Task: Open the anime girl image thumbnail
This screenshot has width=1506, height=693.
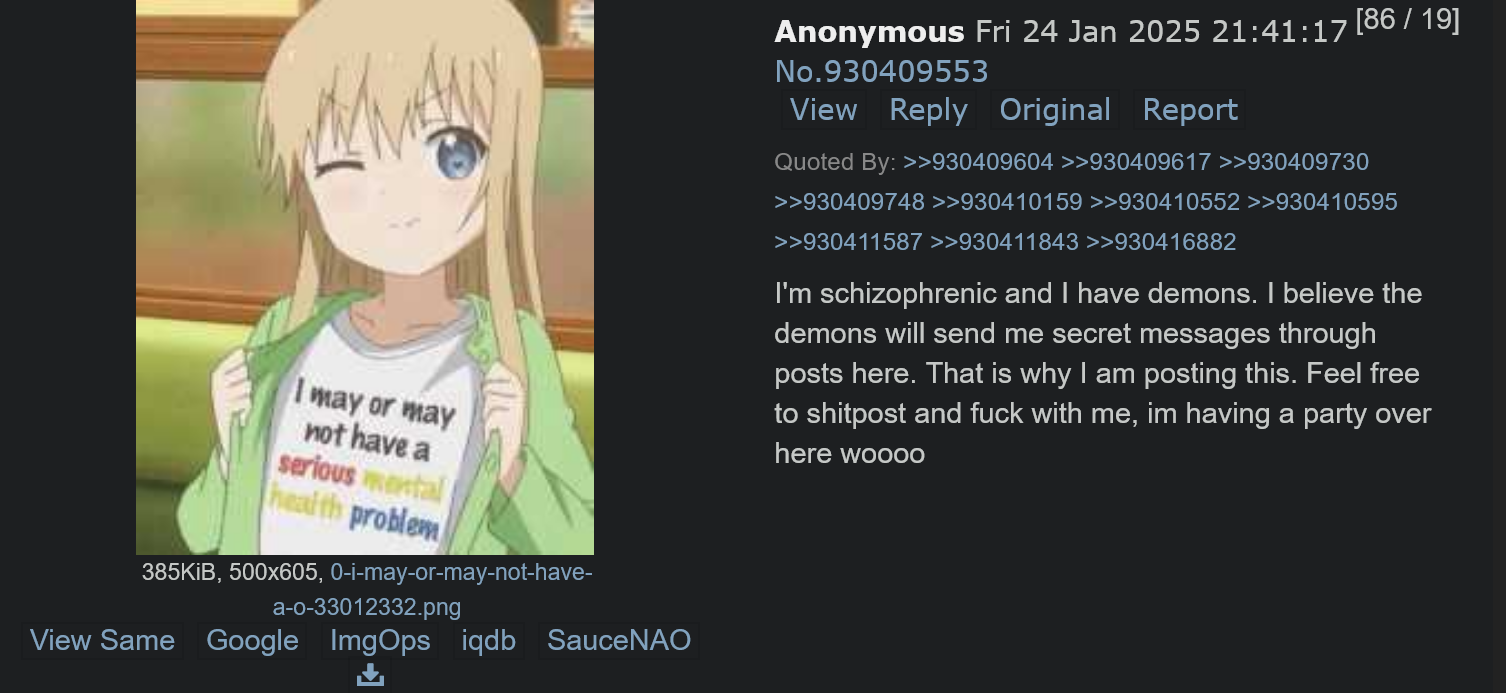Action: 365,277
